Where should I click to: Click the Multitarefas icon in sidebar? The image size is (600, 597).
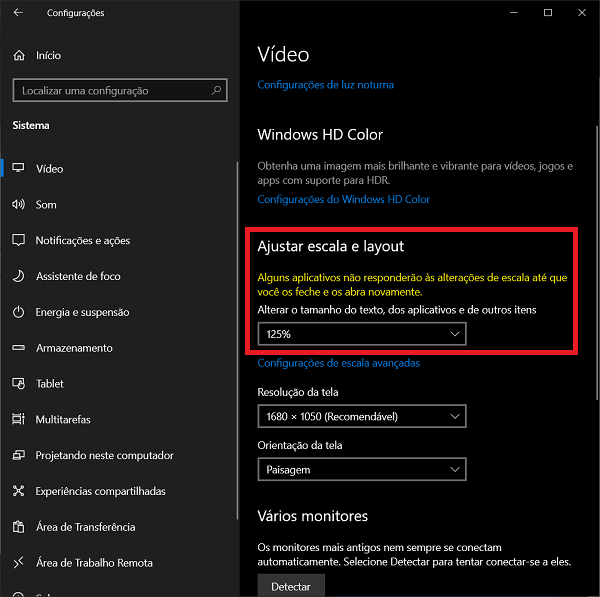pos(17,420)
